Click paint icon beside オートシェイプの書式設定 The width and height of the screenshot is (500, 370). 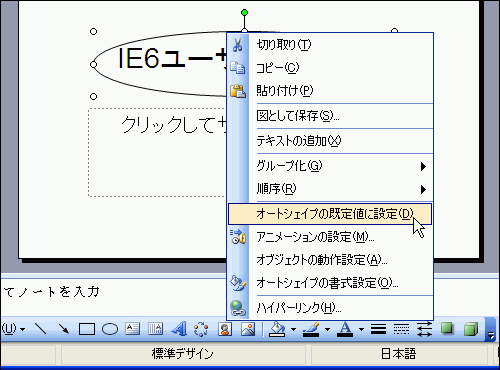[x=238, y=283]
